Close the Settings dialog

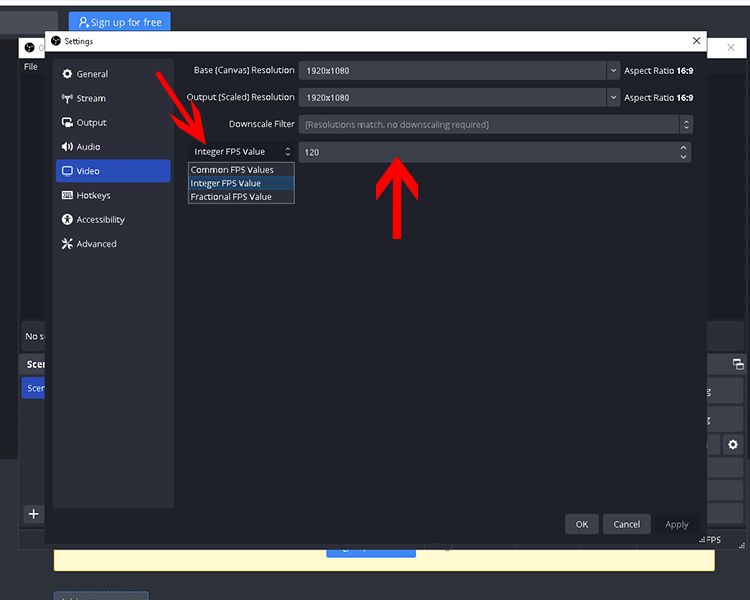click(x=696, y=41)
